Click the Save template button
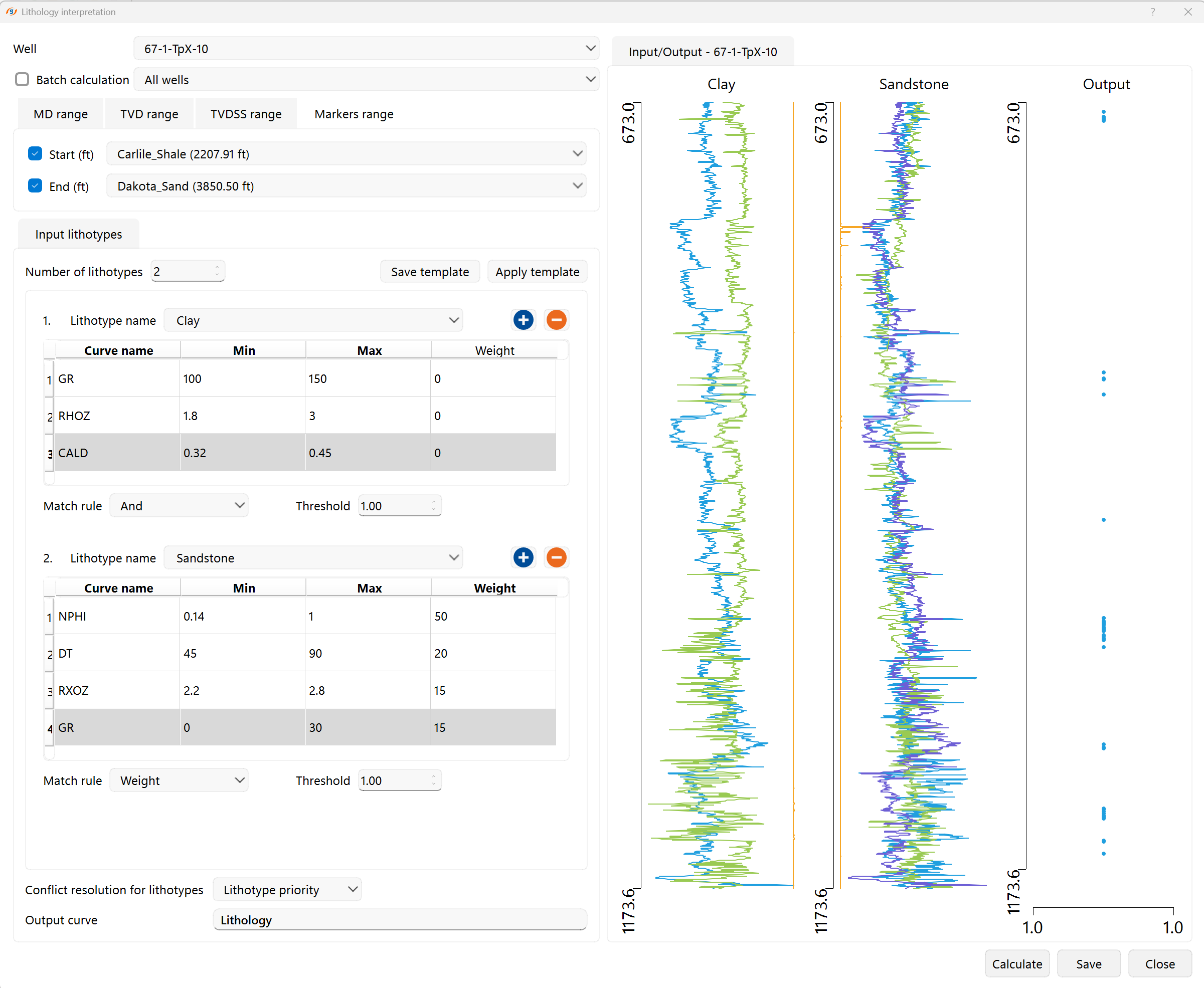The image size is (1204, 988). pos(430,272)
